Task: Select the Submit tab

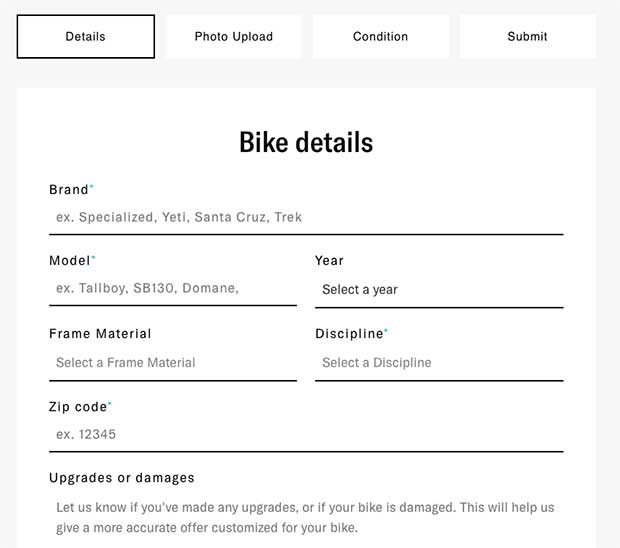Action: coord(527,37)
